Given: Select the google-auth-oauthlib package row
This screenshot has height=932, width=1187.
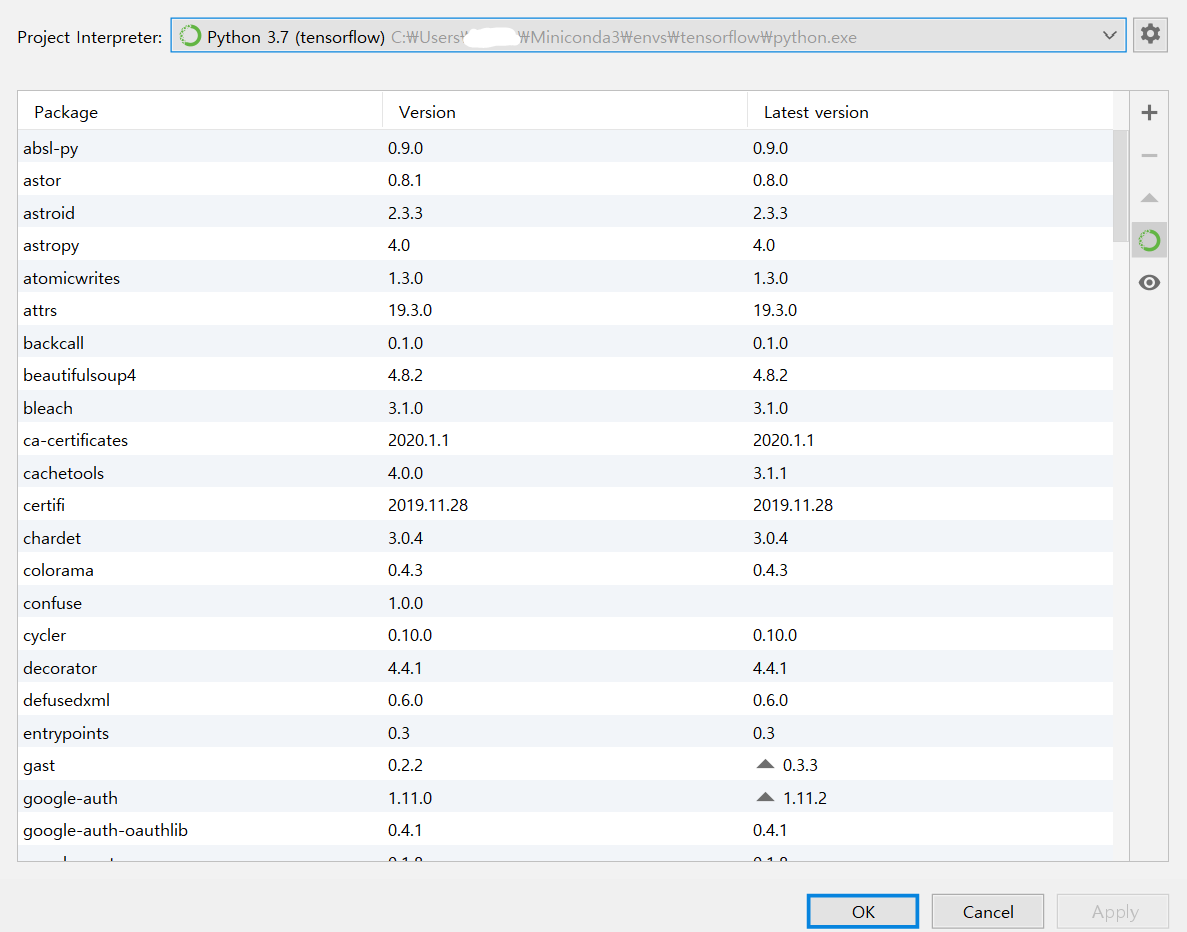Looking at the screenshot, I should coord(565,831).
